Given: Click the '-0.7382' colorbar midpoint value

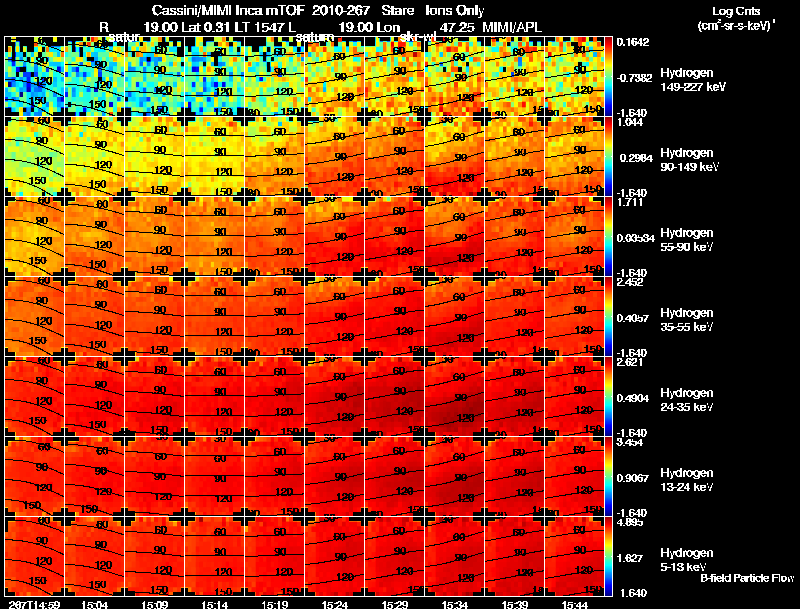Looking at the screenshot, I should (634, 78).
